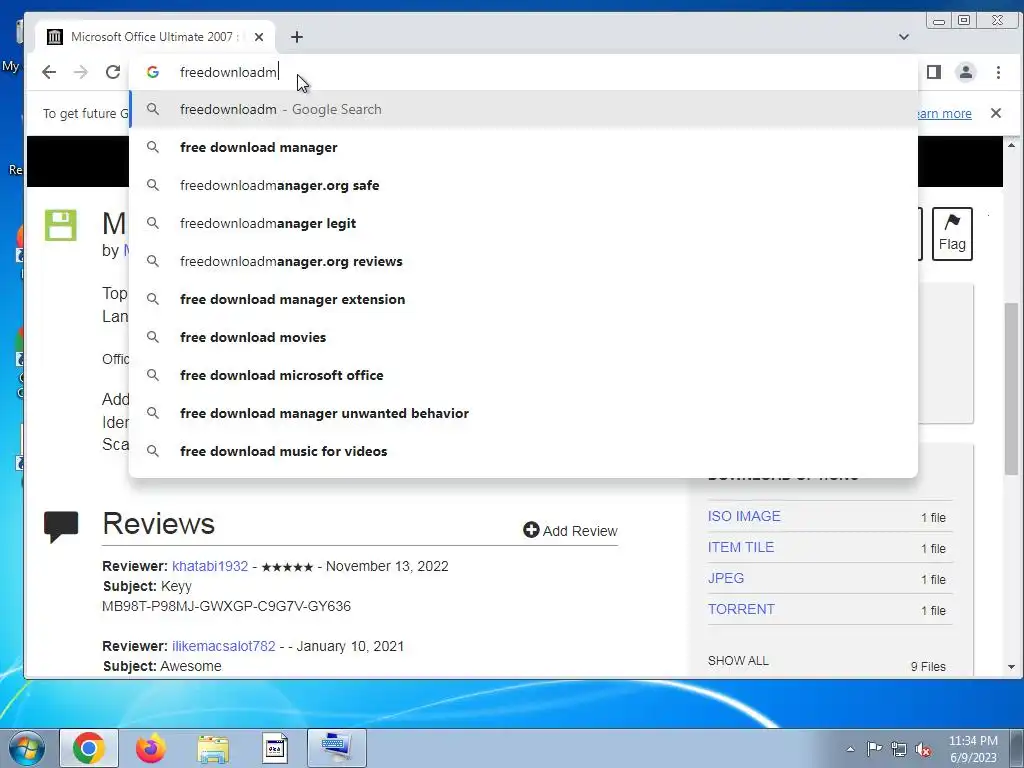The height and width of the screenshot is (768, 1024).
Task: Dismiss the info bar with X
Action: [x=996, y=113]
